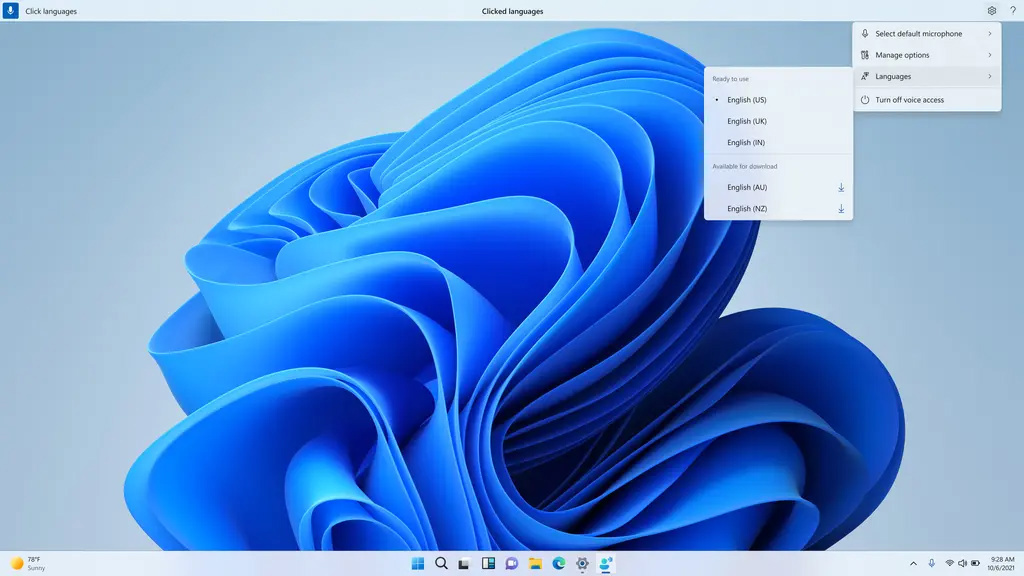Select English (UK) from ready to use
1024x576 pixels.
coord(746,120)
